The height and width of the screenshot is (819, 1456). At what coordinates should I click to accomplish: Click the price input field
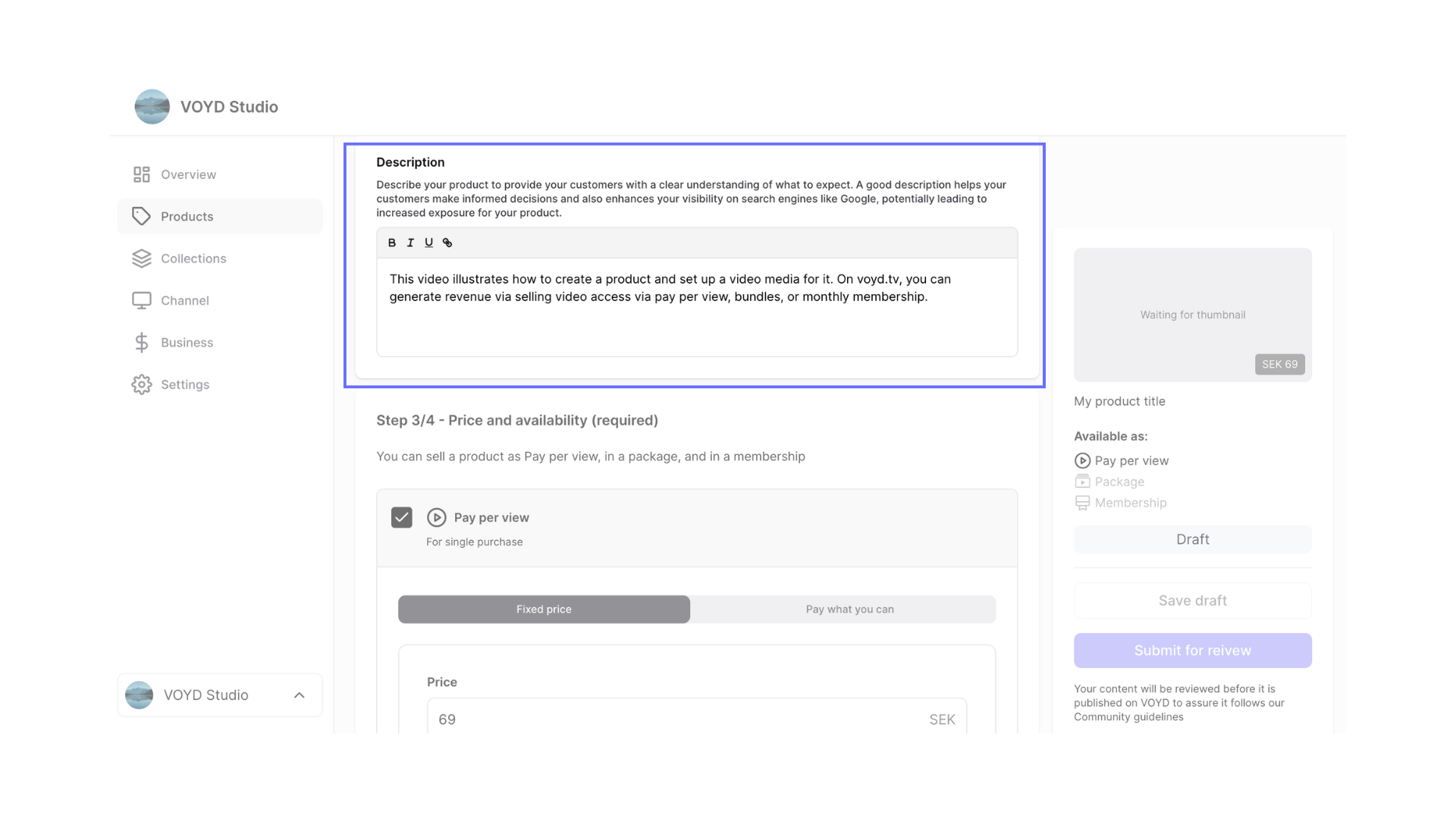click(x=697, y=719)
